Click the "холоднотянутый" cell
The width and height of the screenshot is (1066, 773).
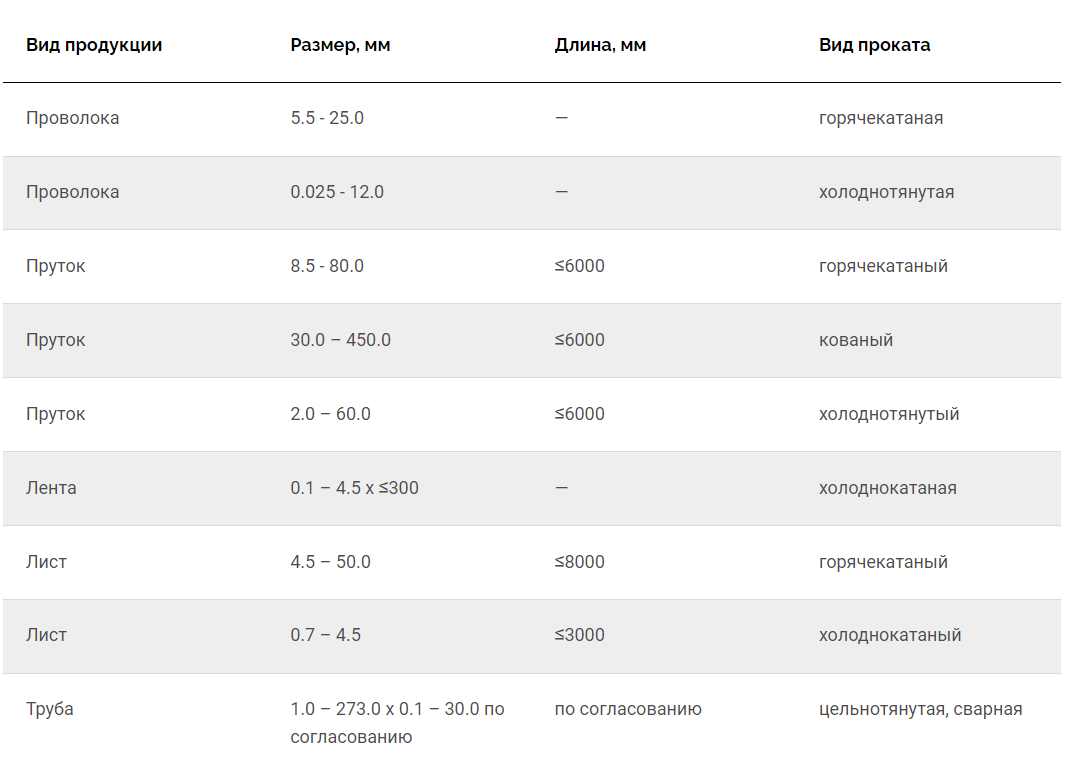pos(889,414)
